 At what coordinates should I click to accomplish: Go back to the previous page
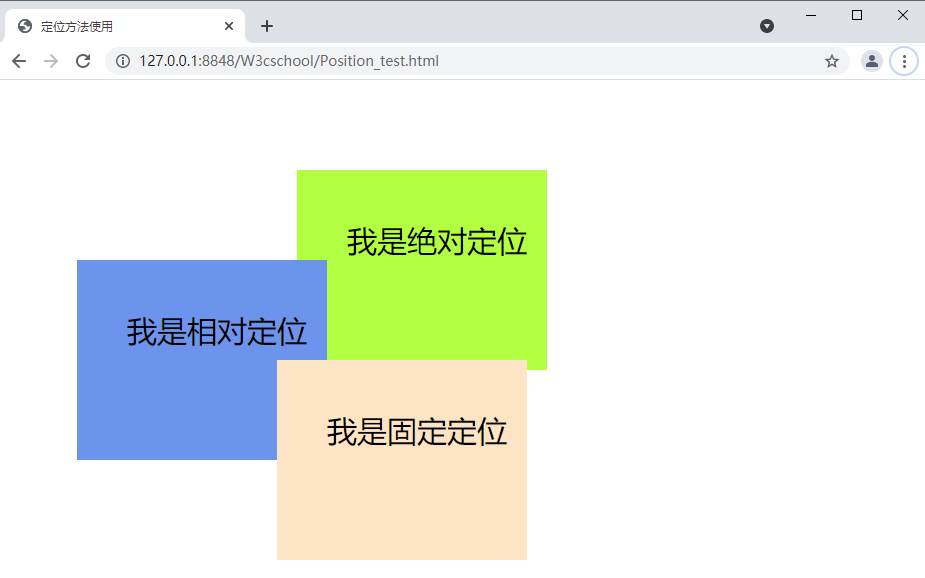(19, 61)
